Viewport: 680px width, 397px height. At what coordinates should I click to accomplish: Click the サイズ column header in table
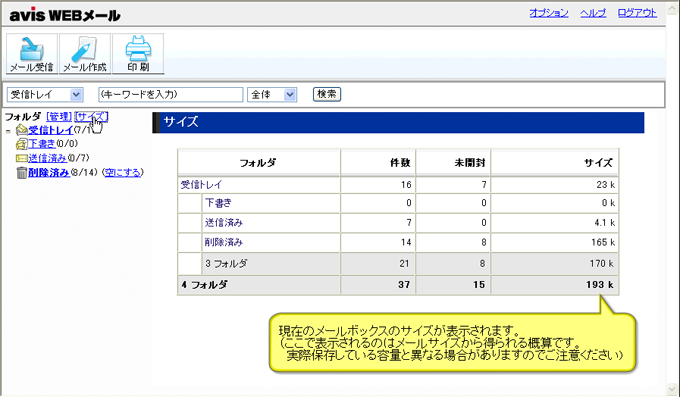[555, 163]
